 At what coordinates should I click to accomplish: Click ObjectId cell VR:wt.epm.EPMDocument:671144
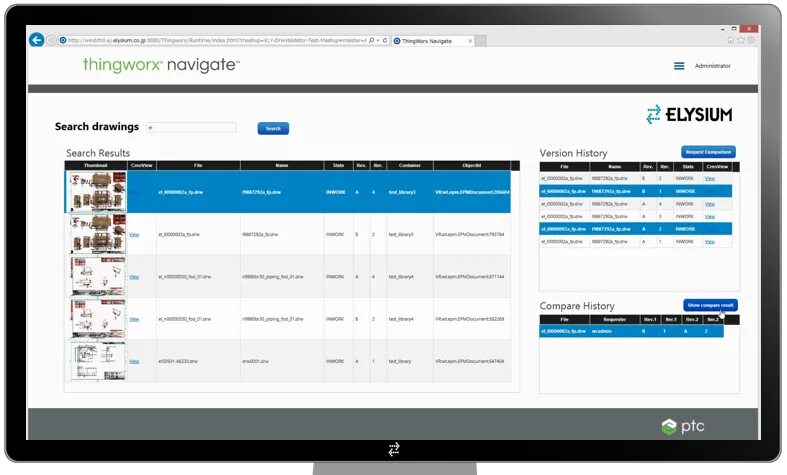(470, 277)
